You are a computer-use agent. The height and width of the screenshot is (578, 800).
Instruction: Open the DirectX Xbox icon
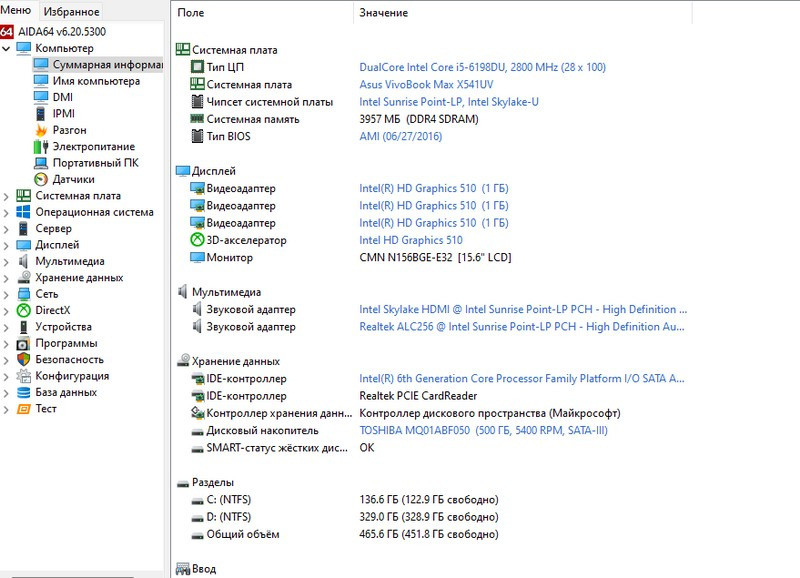(24, 310)
